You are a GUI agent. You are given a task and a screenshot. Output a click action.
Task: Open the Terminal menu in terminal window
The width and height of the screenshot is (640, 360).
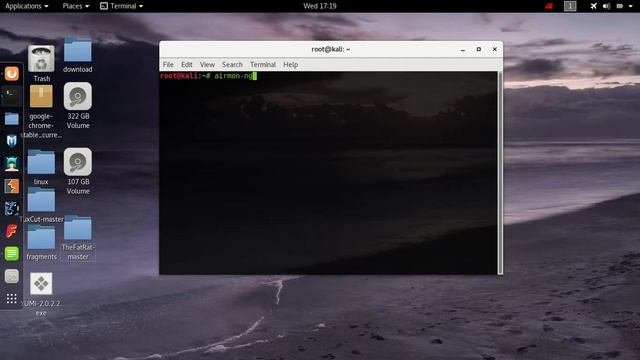[x=263, y=64]
